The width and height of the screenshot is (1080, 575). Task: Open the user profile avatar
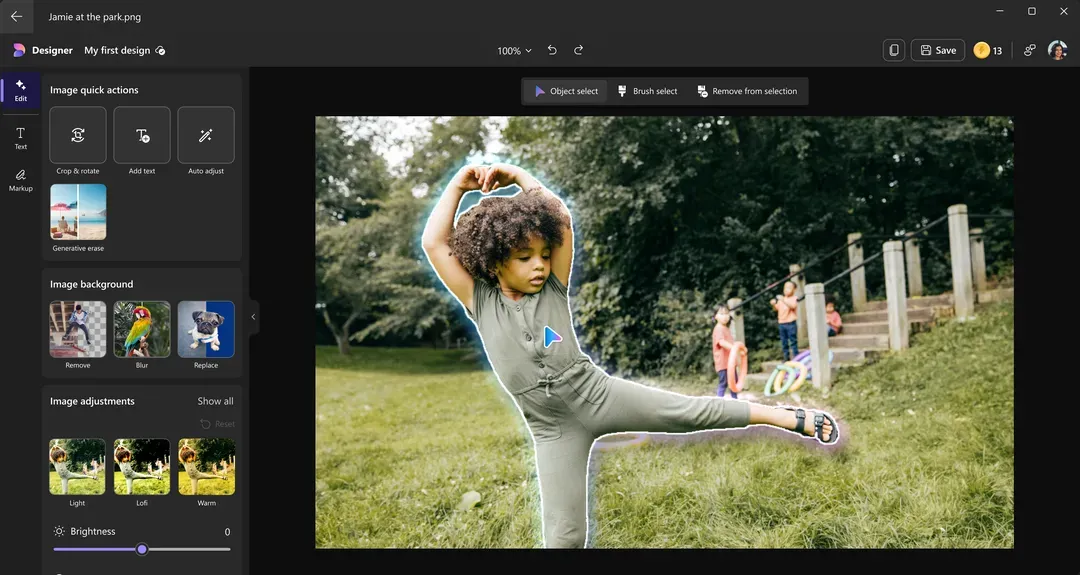(1057, 50)
